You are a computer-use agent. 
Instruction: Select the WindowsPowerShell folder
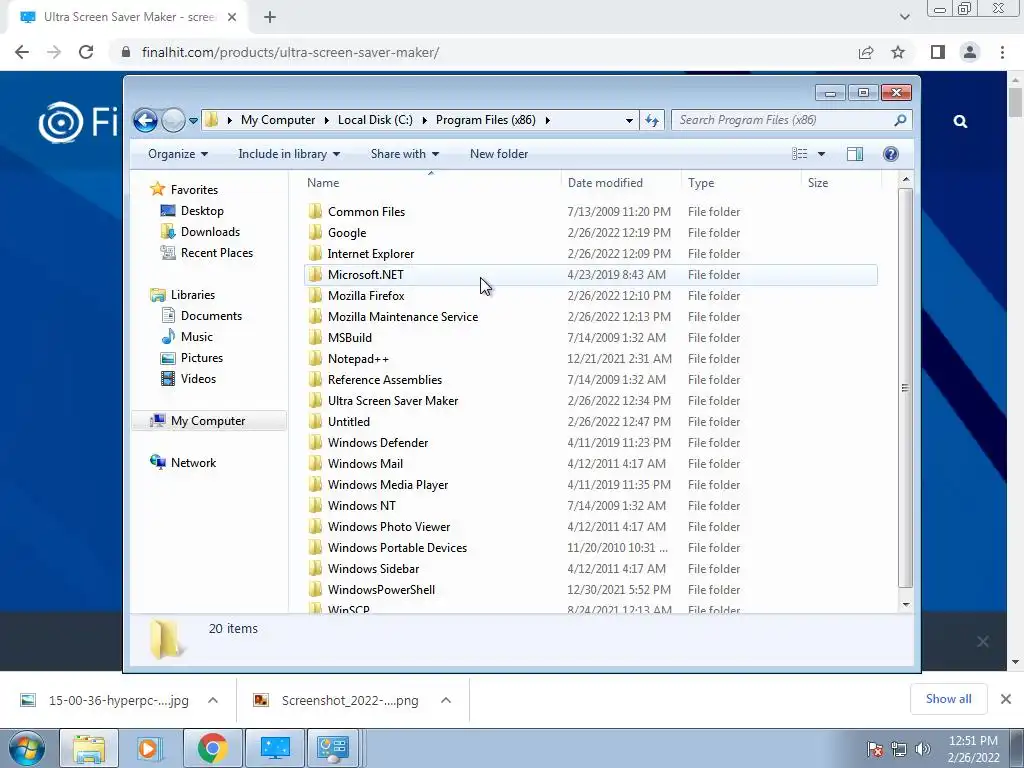[590, 590]
